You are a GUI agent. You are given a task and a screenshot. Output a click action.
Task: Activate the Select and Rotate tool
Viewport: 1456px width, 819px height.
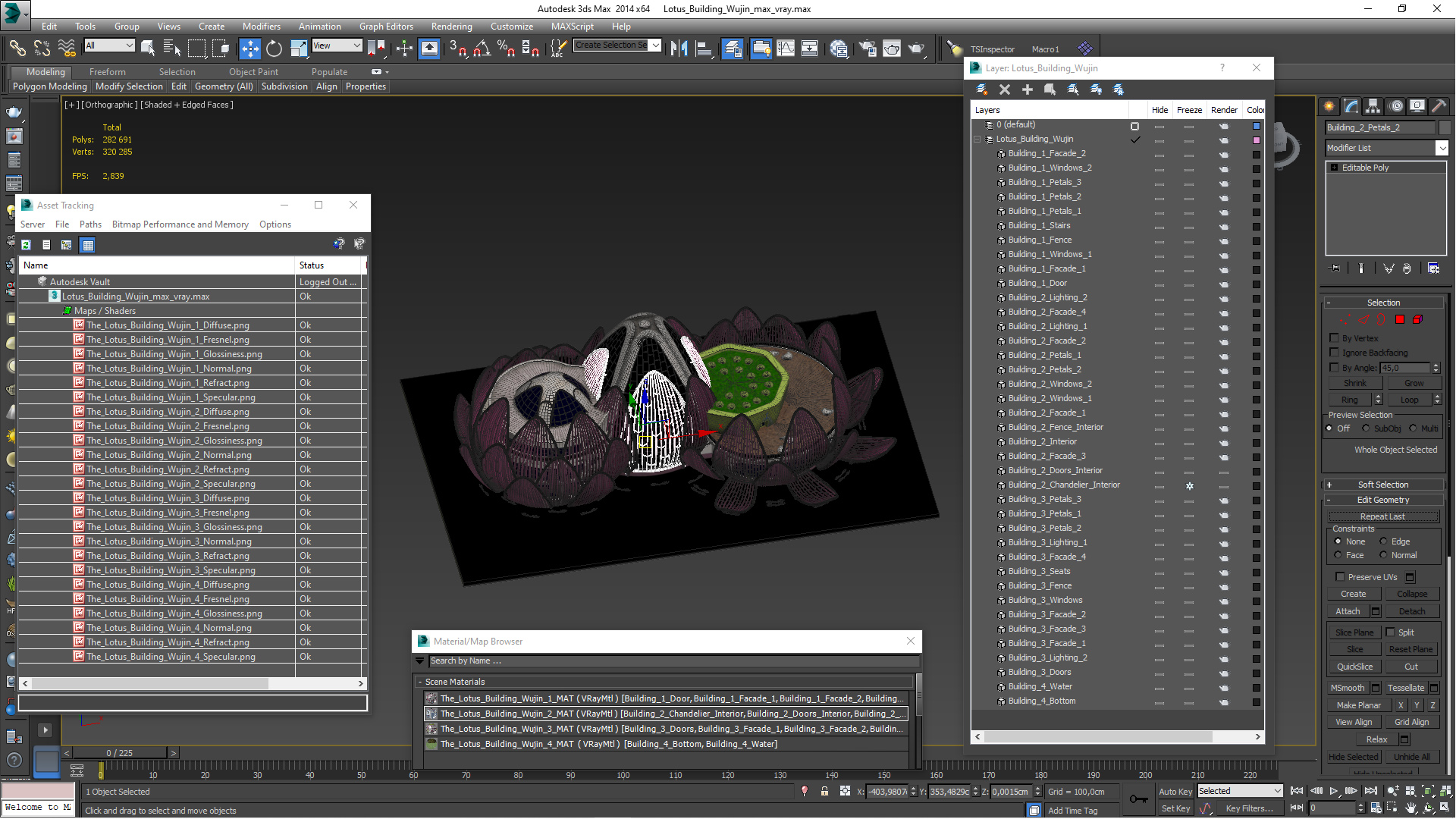point(274,49)
